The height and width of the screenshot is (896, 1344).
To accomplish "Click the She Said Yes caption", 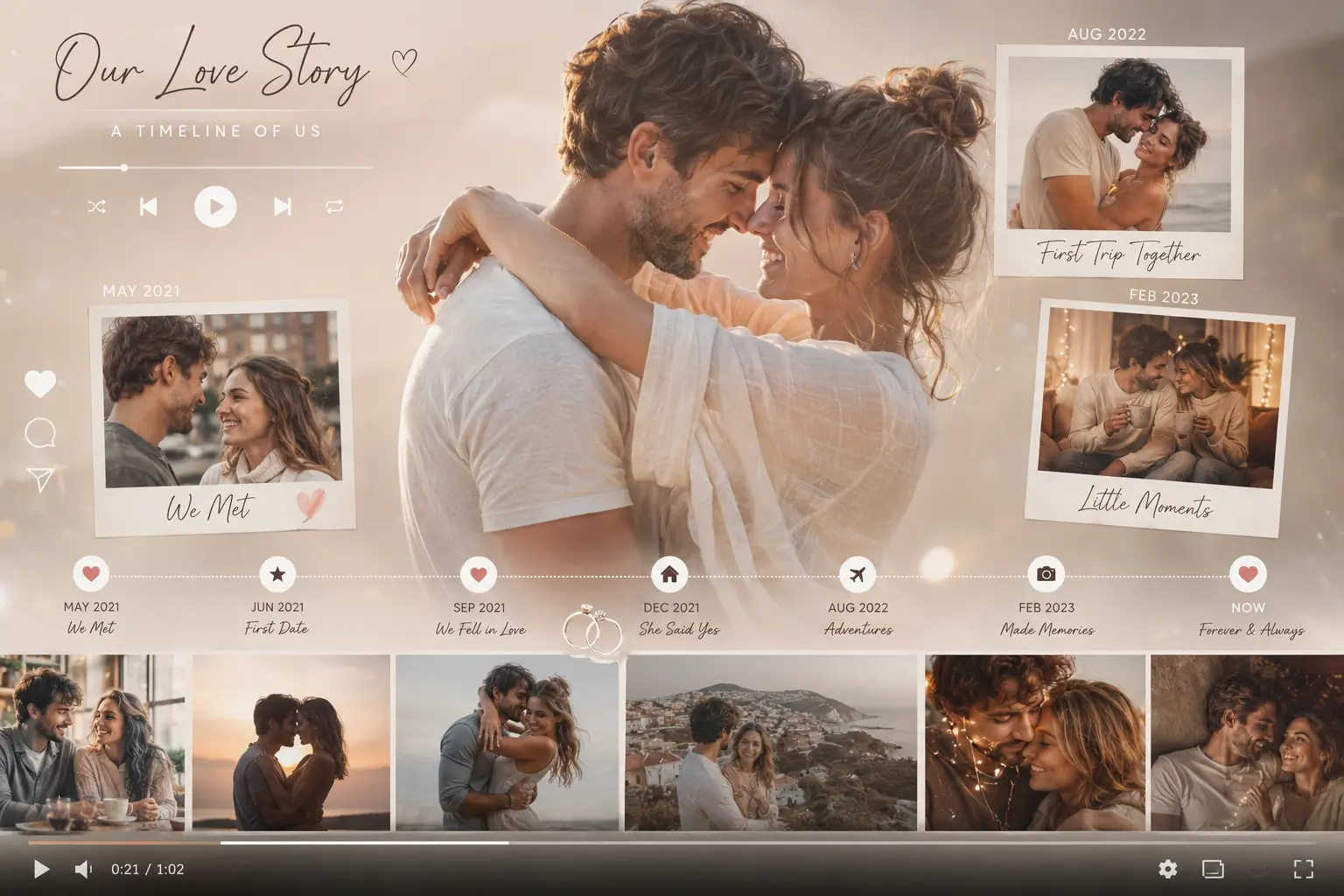I will pos(679,629).
